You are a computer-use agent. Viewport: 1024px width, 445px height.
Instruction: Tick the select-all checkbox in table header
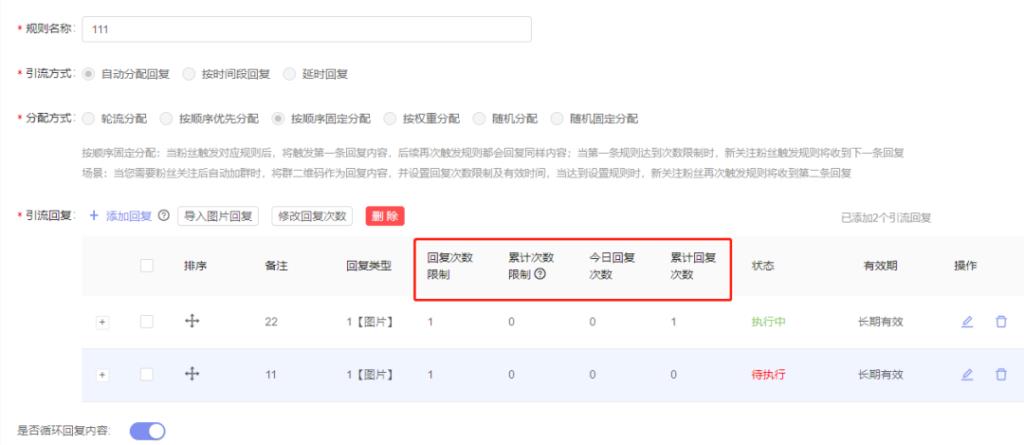point(147,265)
